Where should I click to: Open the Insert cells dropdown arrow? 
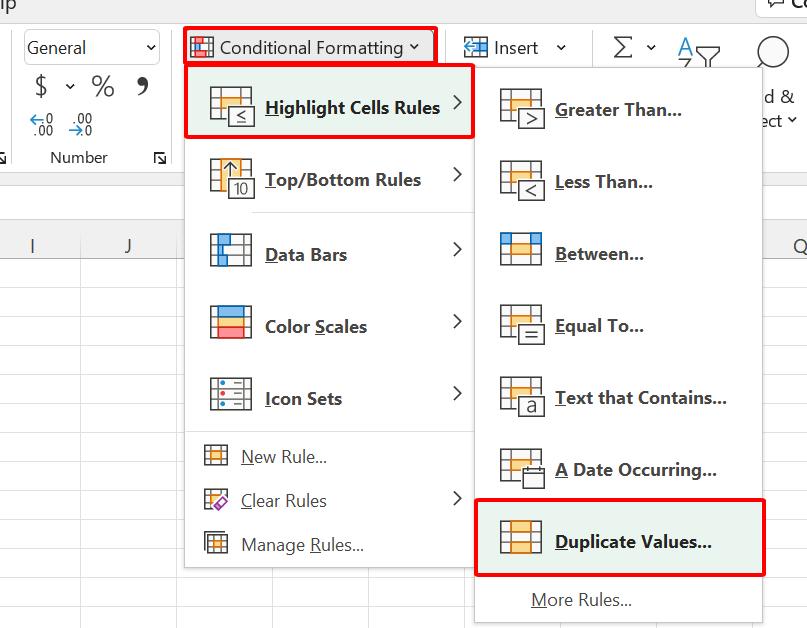pos(561,48)
